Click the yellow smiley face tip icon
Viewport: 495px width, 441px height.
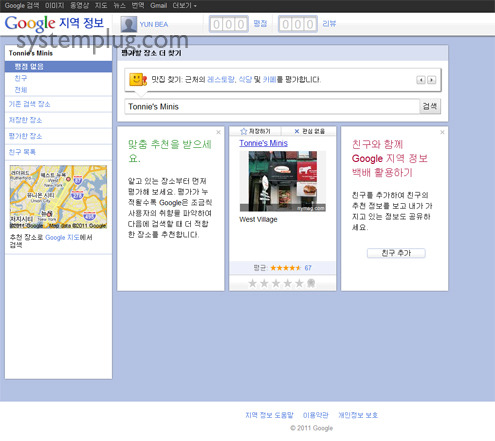138,79
